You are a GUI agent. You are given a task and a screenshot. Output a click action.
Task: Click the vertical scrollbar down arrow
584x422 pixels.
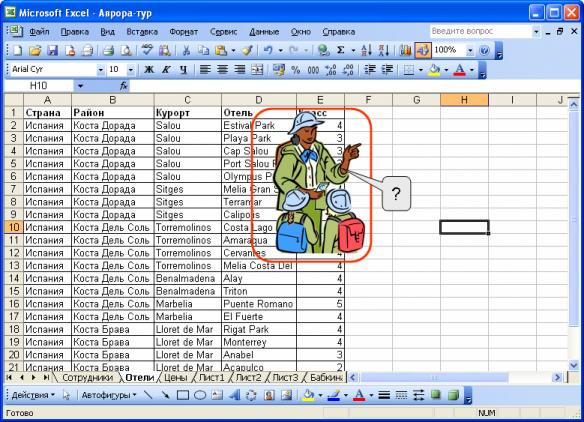click(574, 365)
